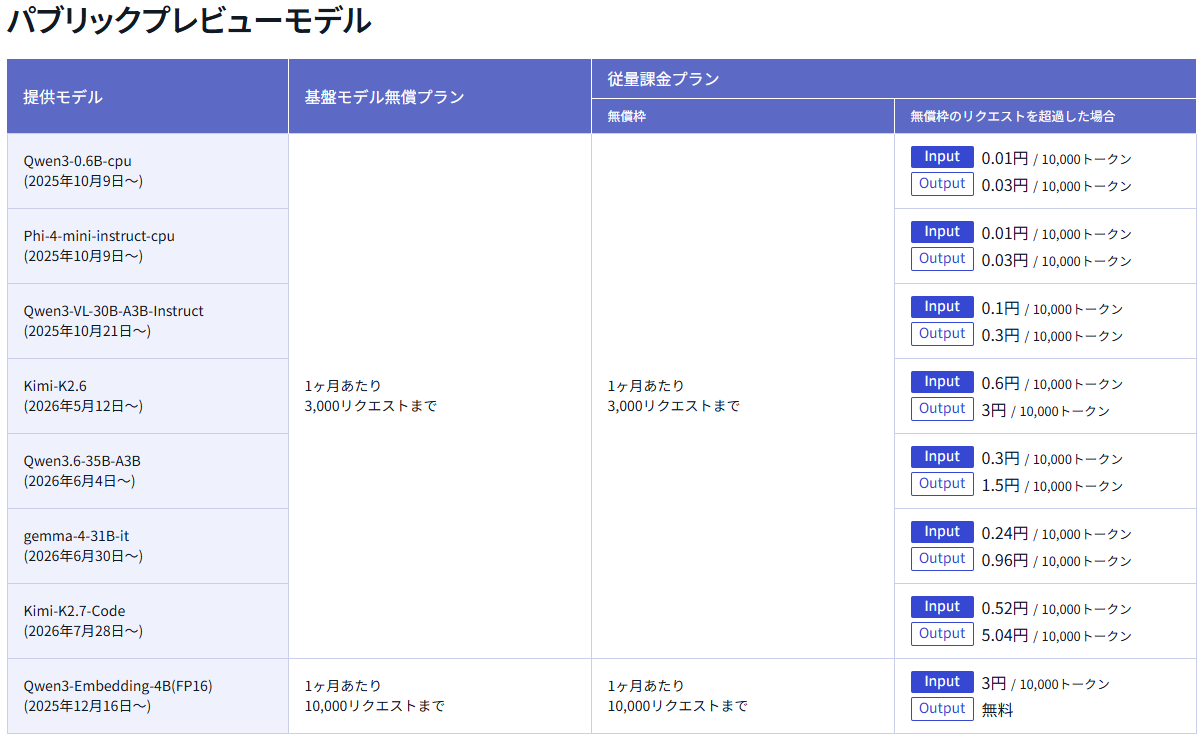Click the 3円 output price of Kimi-K2.6

tap(994, 410)
